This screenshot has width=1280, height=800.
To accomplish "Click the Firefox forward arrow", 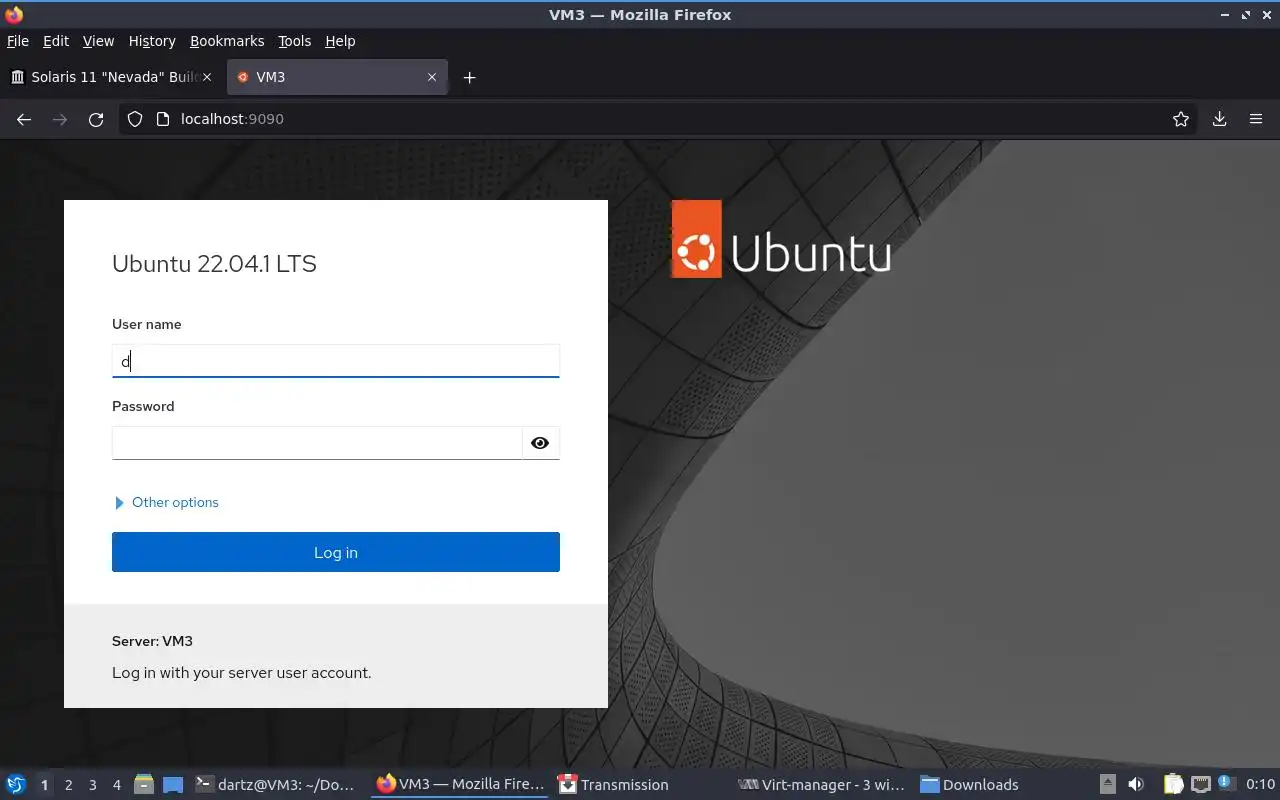I will (60, 119).
